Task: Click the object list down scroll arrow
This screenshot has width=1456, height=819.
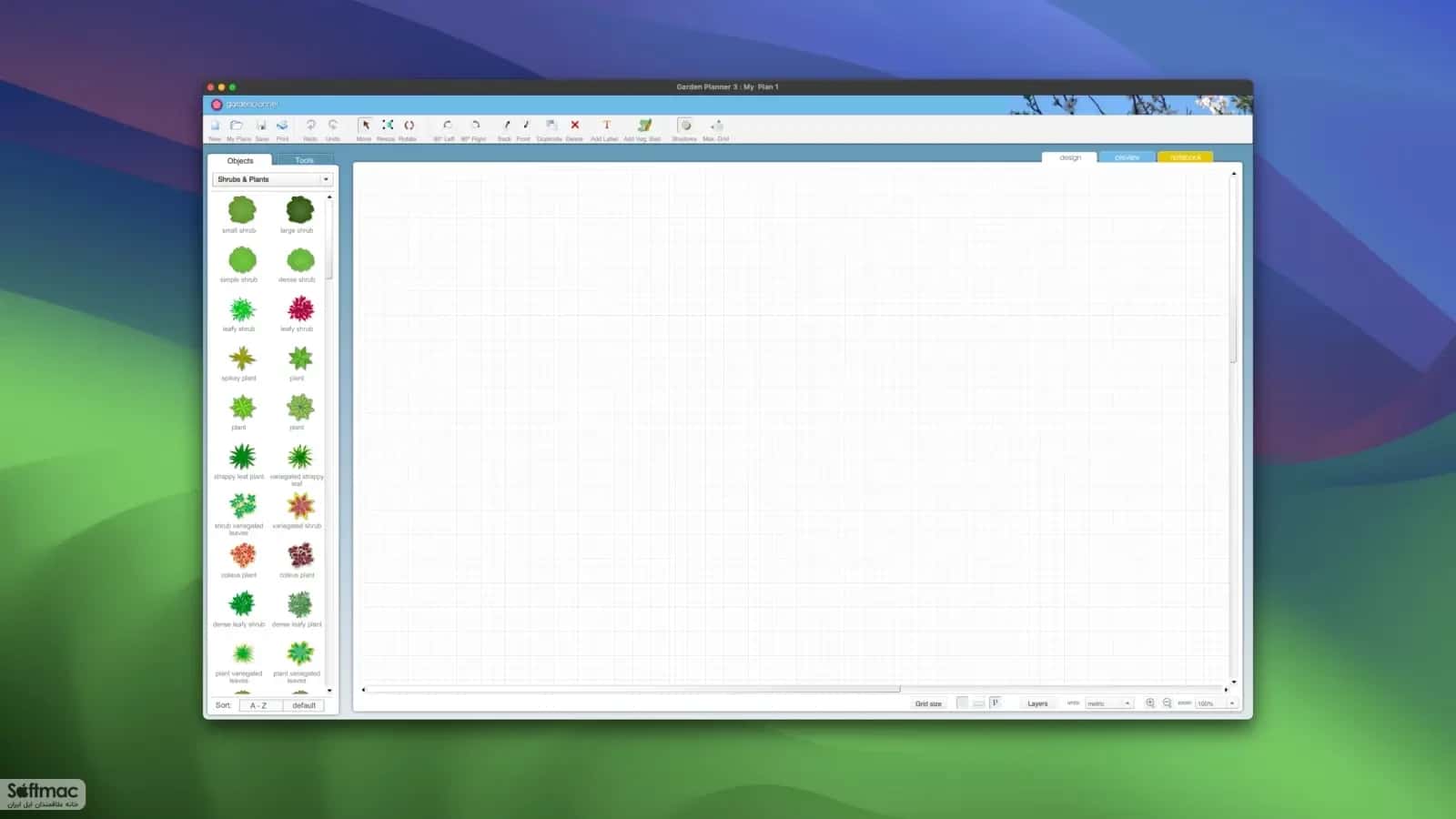Action: tap(329, 691)
